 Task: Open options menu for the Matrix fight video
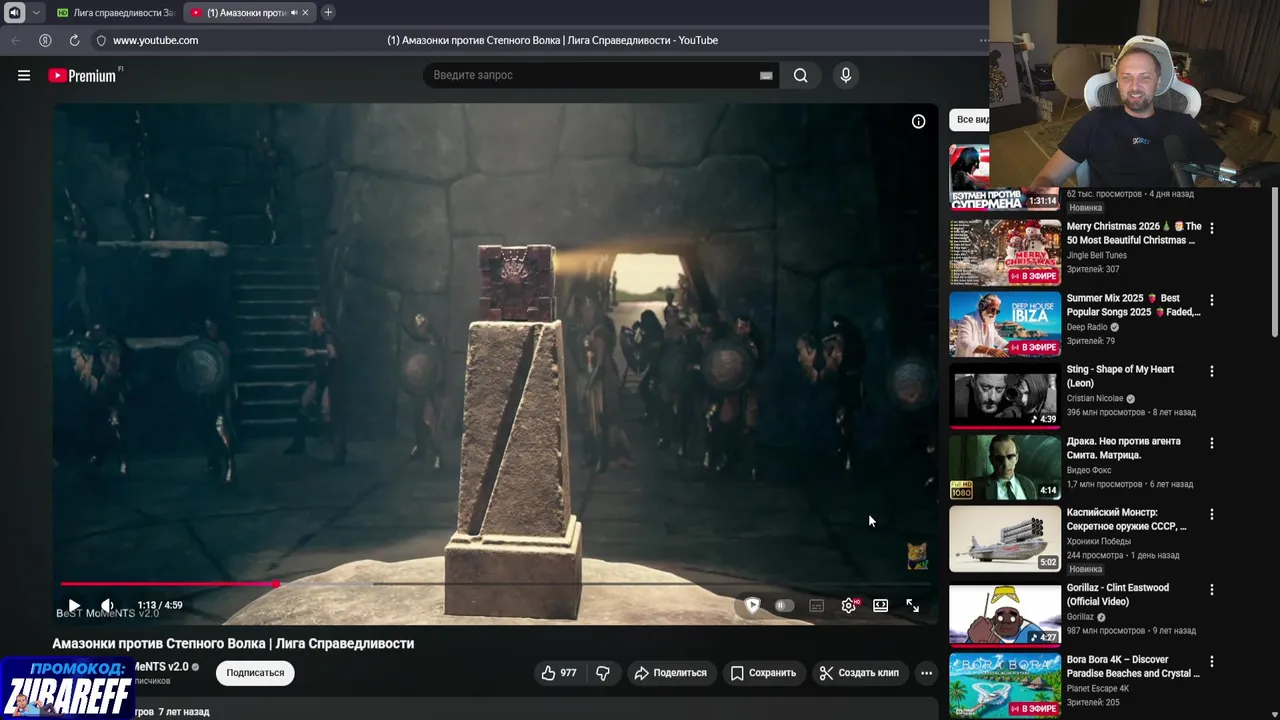pyautogui.click(x=1211, y=443)
